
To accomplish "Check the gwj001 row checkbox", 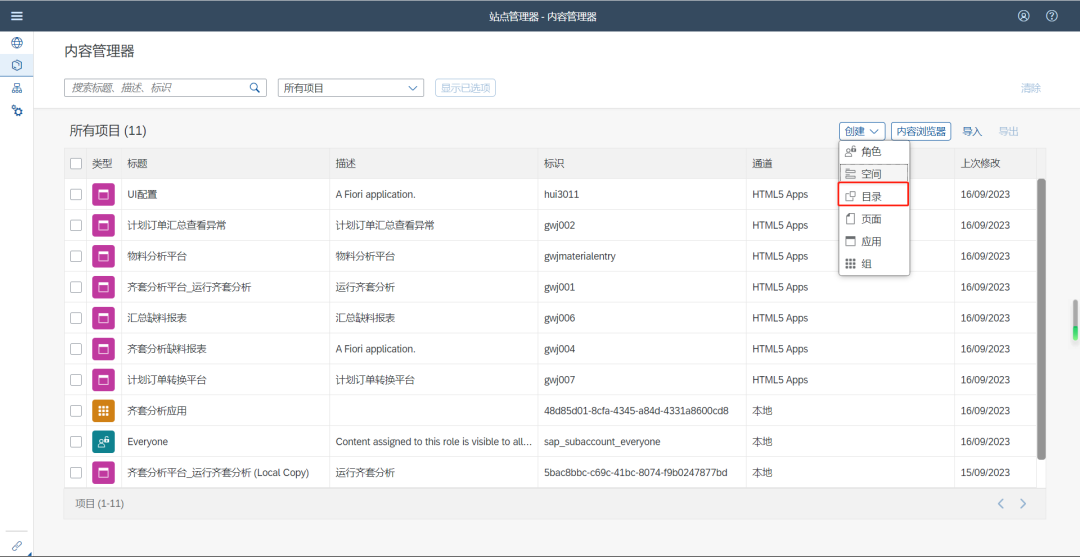I will (76, 287).
